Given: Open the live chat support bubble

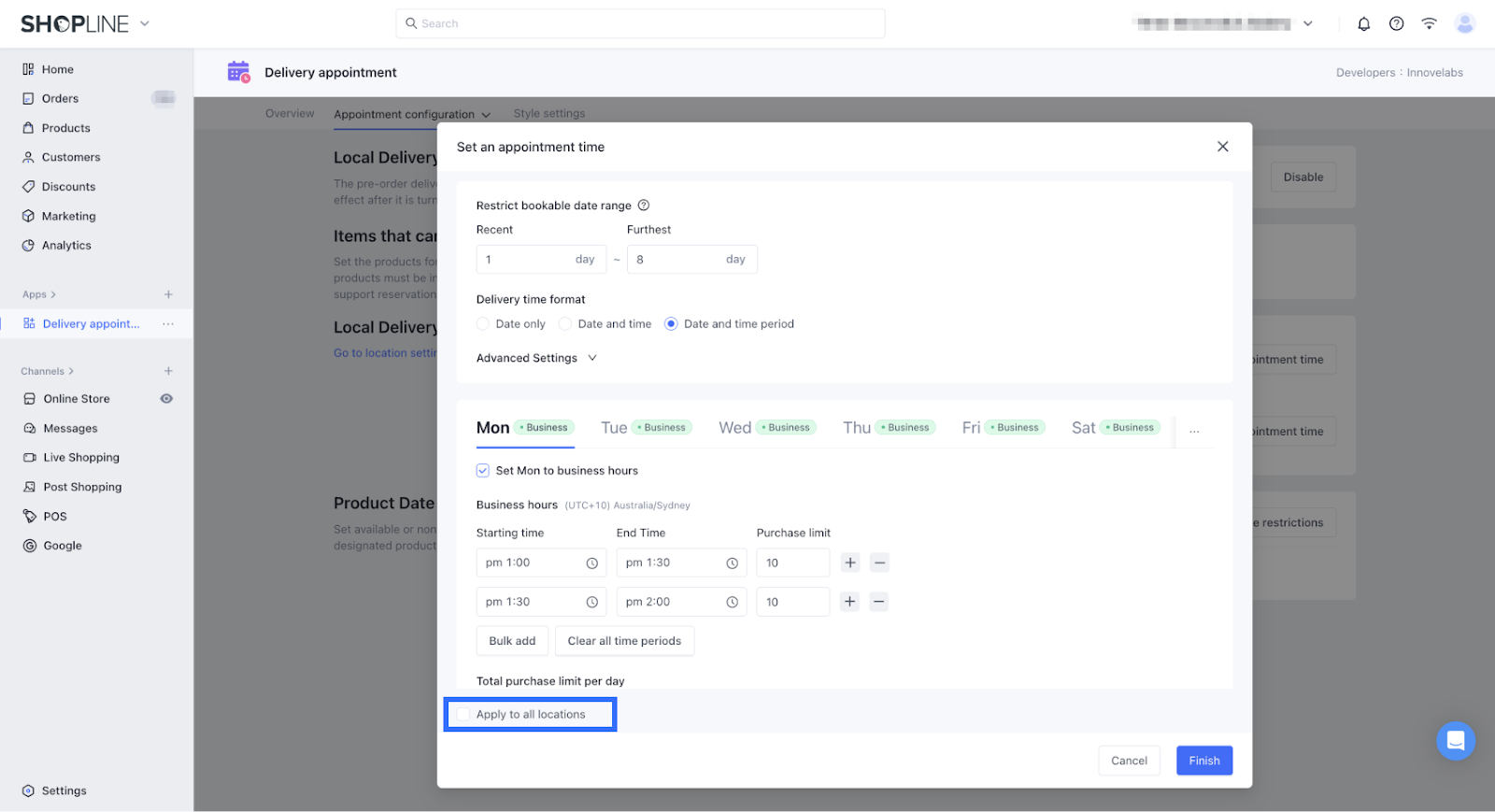Looking at the screenshot, I should tap(1455, 741).
